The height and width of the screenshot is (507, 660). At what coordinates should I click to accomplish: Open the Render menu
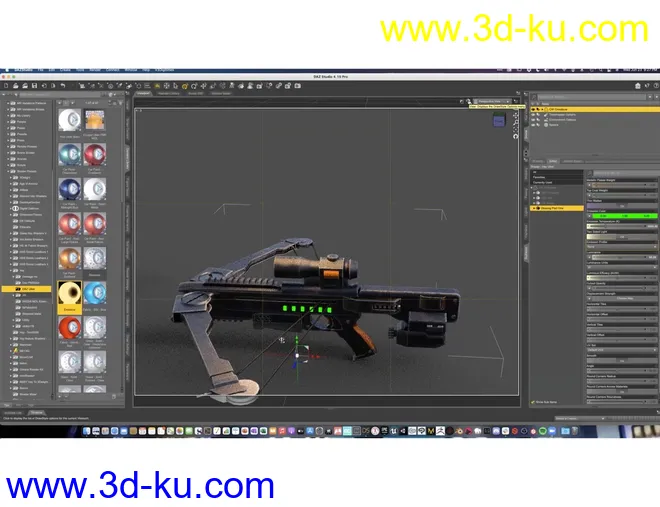pos(95,70)
